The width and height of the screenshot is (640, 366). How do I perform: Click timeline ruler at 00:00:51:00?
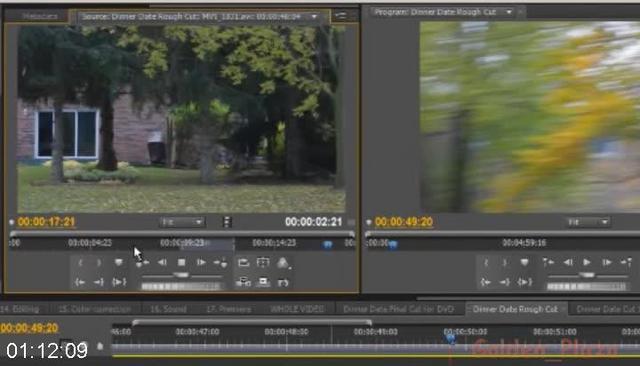point(555,332)
